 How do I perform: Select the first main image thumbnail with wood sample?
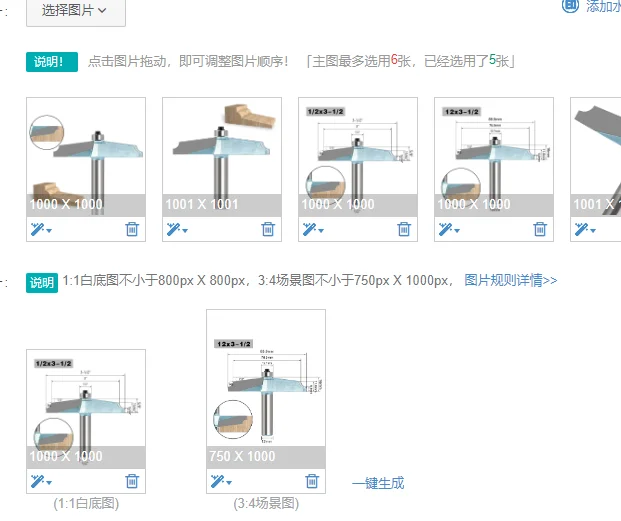click(86, 157)
